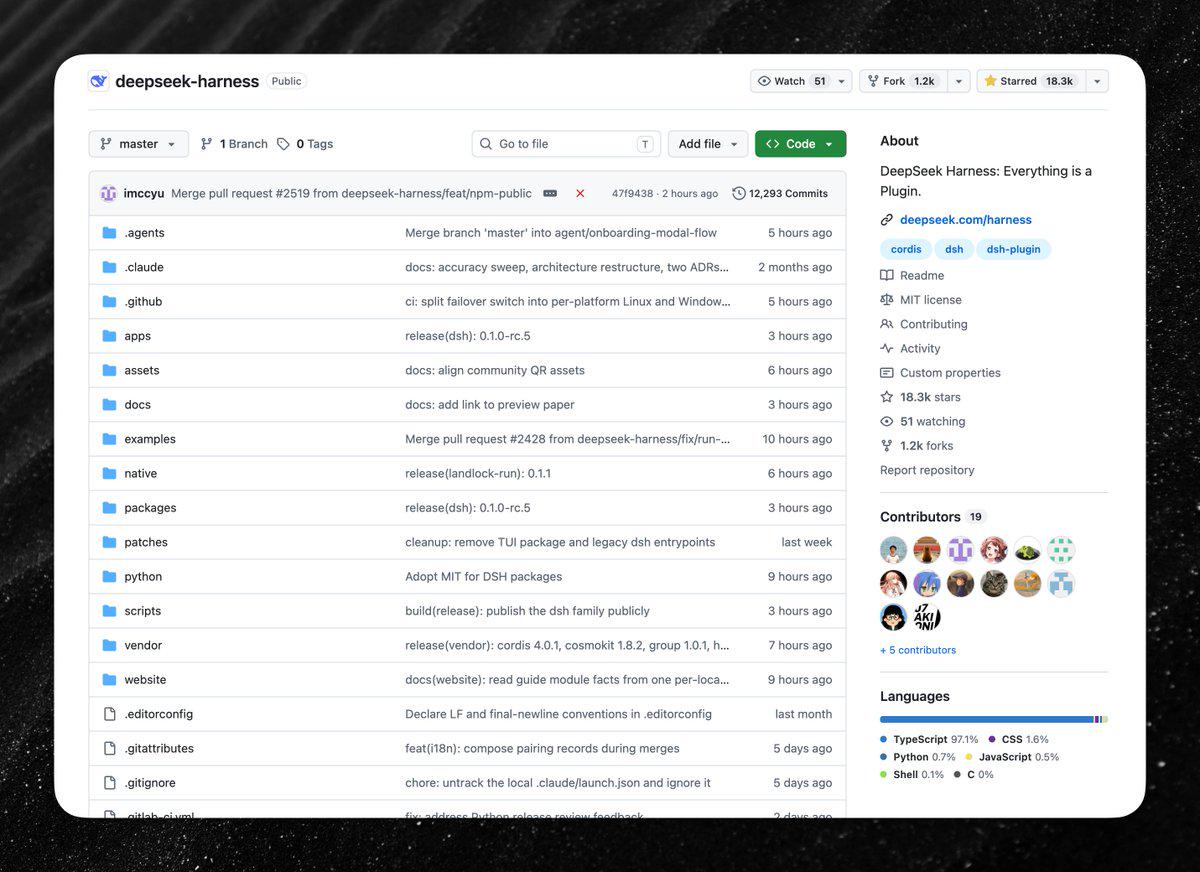
Task: Click the Readme book icon
Action: (886, 275)
